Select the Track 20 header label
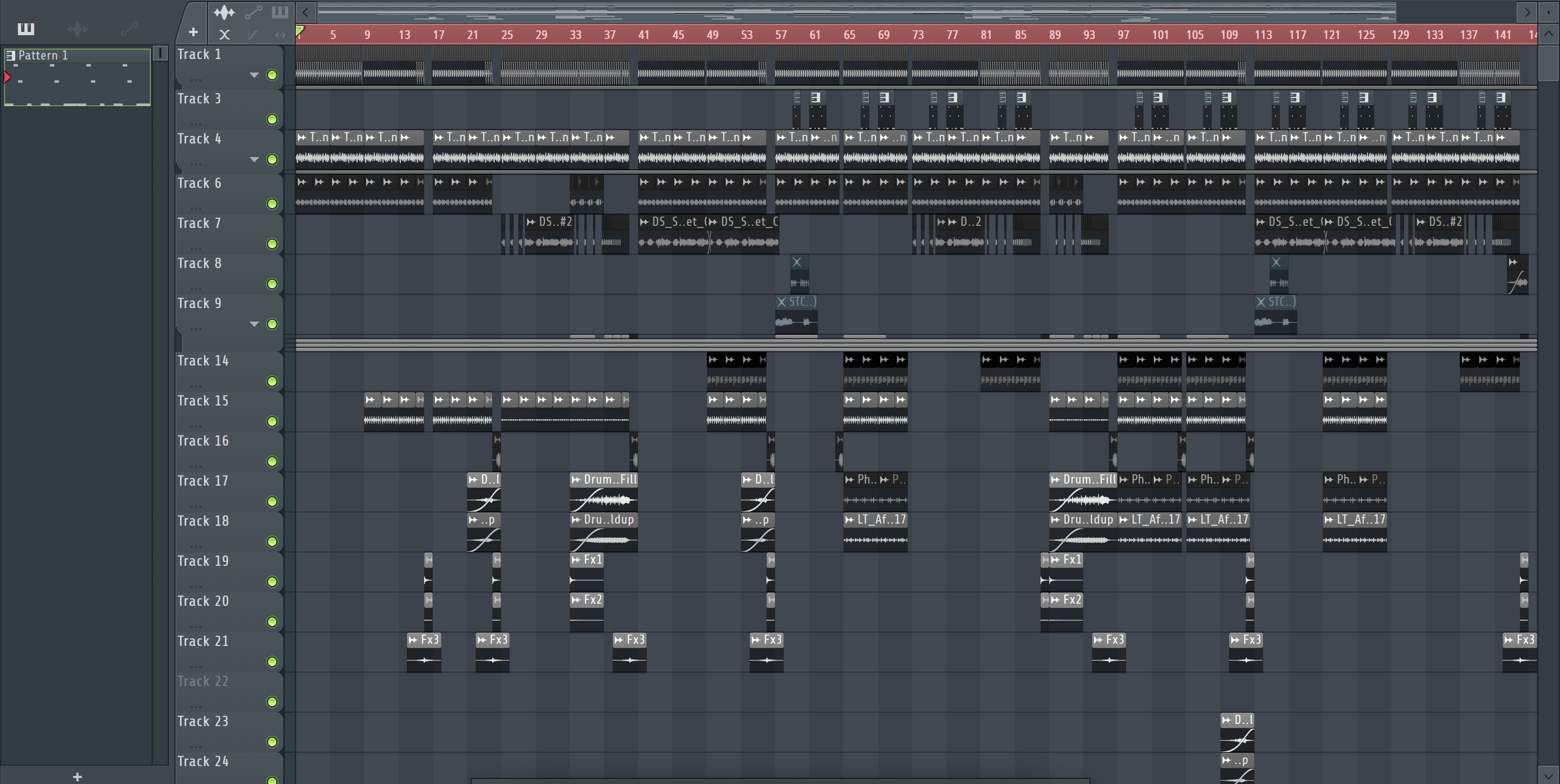The height and width of the screenshot is (784, 1560). [203, 601]
